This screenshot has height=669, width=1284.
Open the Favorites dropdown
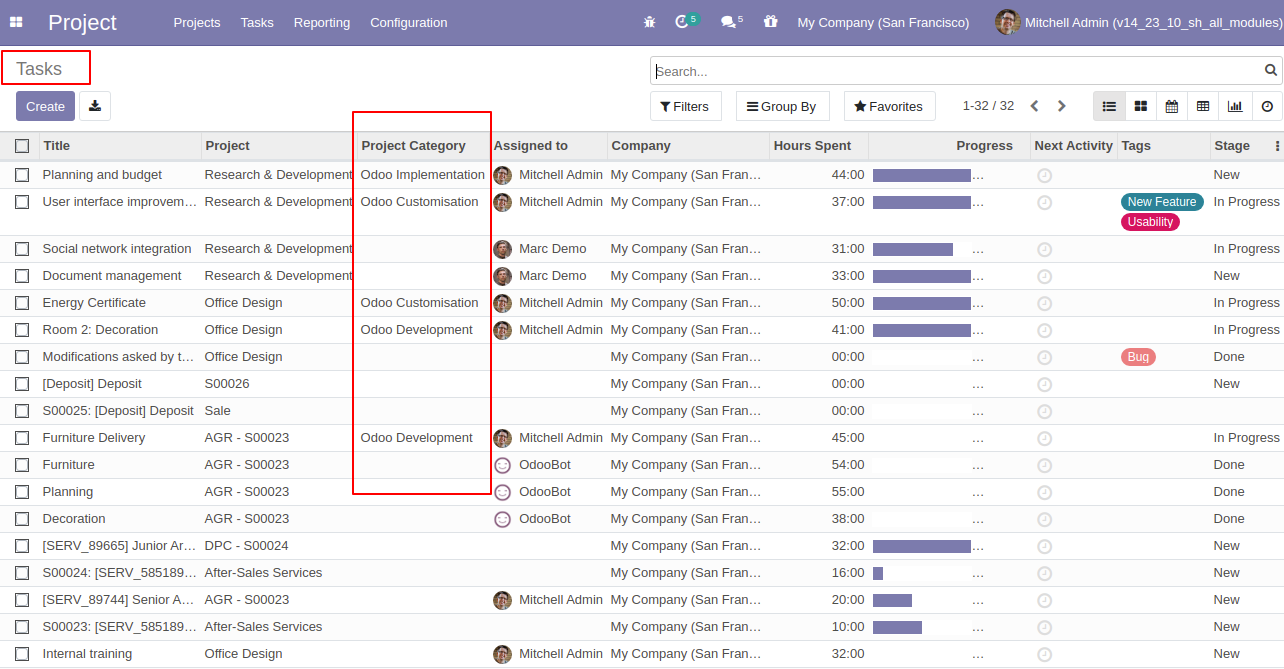tap(889, 106)
